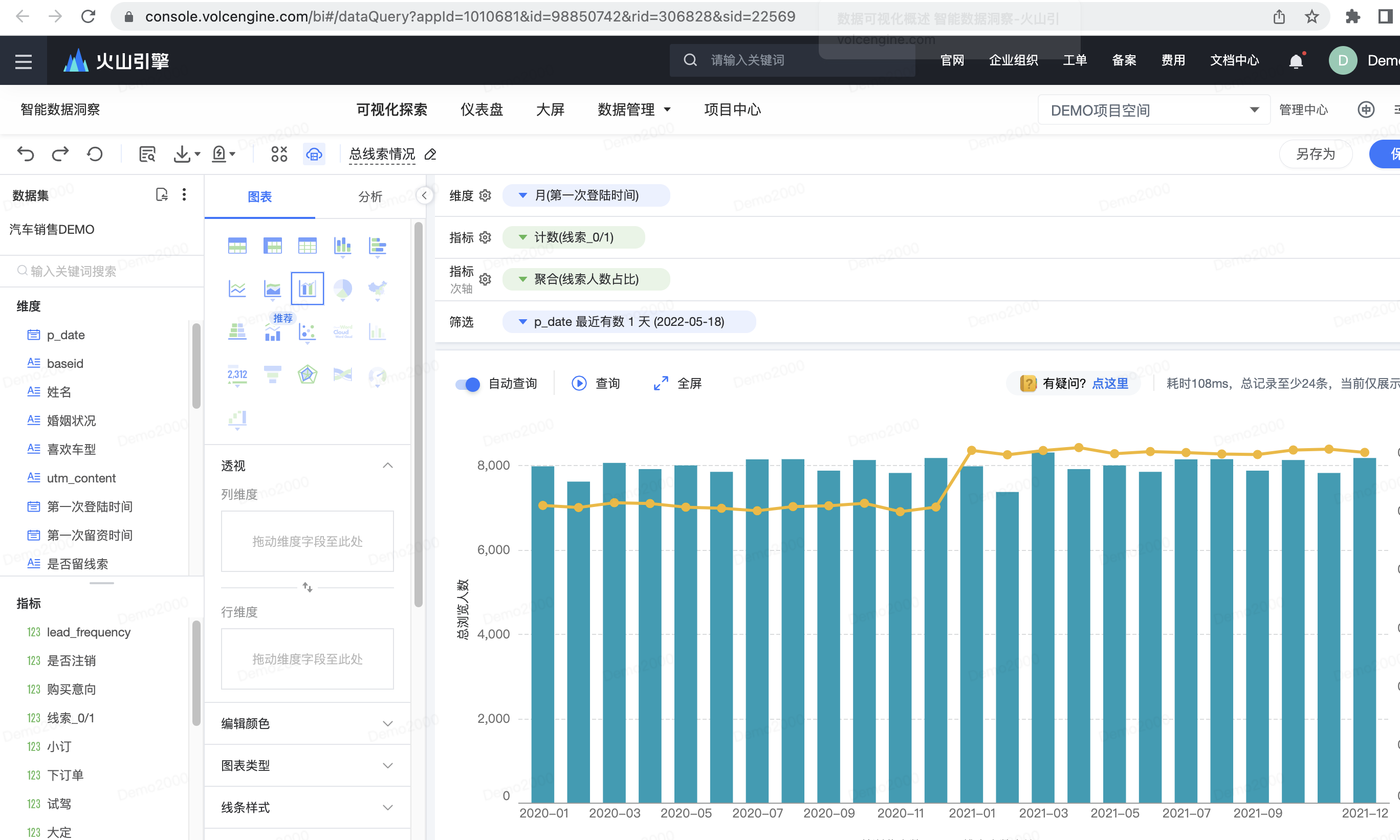The image size is (1400, 840).
Task: Open the download options icon
Action: pyautogui.click(x=186, y=154)
